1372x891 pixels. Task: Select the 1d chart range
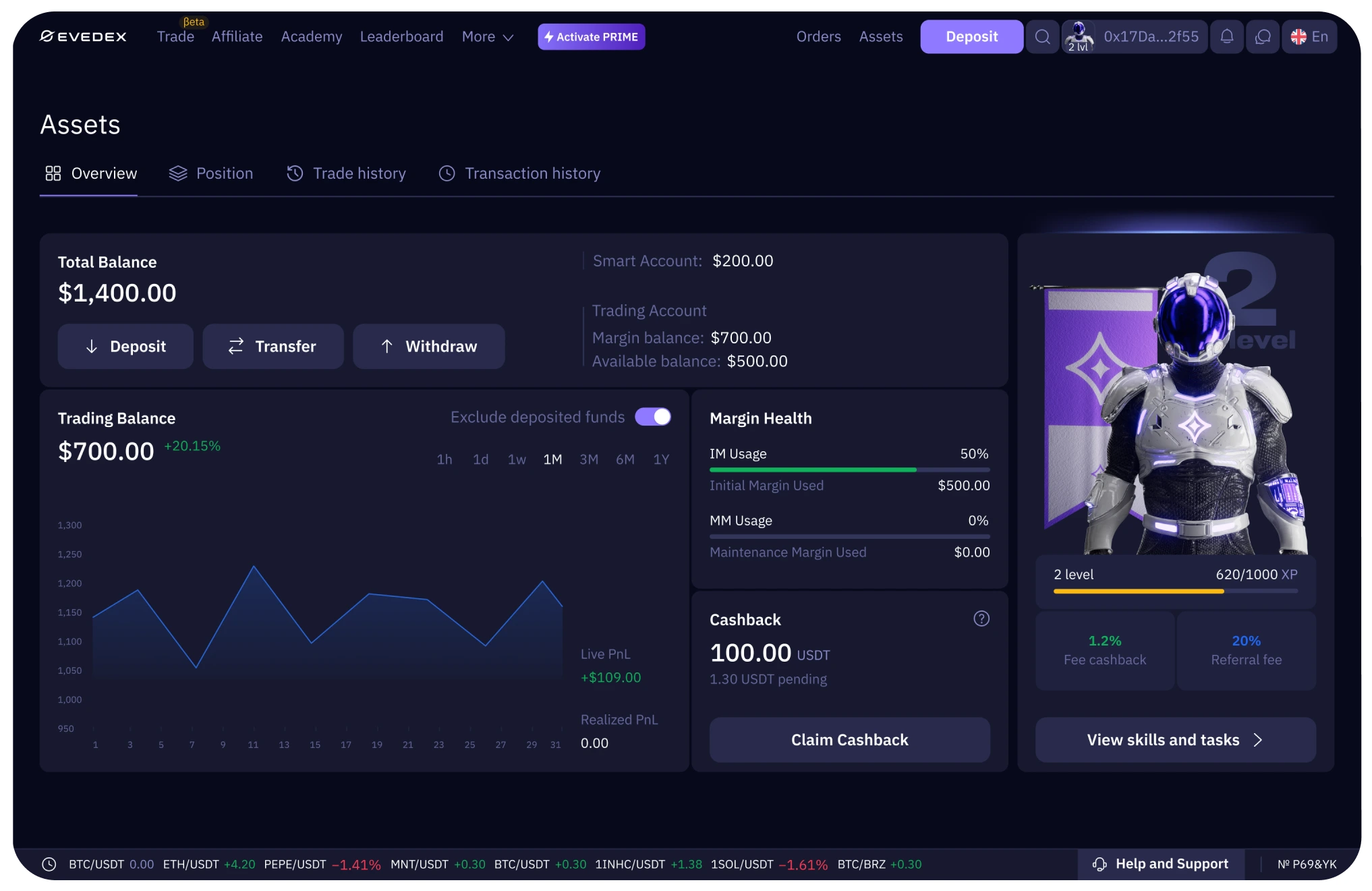[480, 459]
